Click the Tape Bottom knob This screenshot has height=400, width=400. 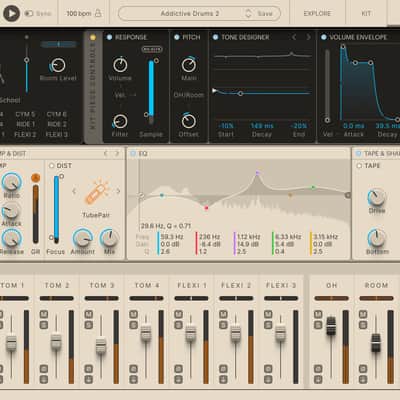[376, 238]
